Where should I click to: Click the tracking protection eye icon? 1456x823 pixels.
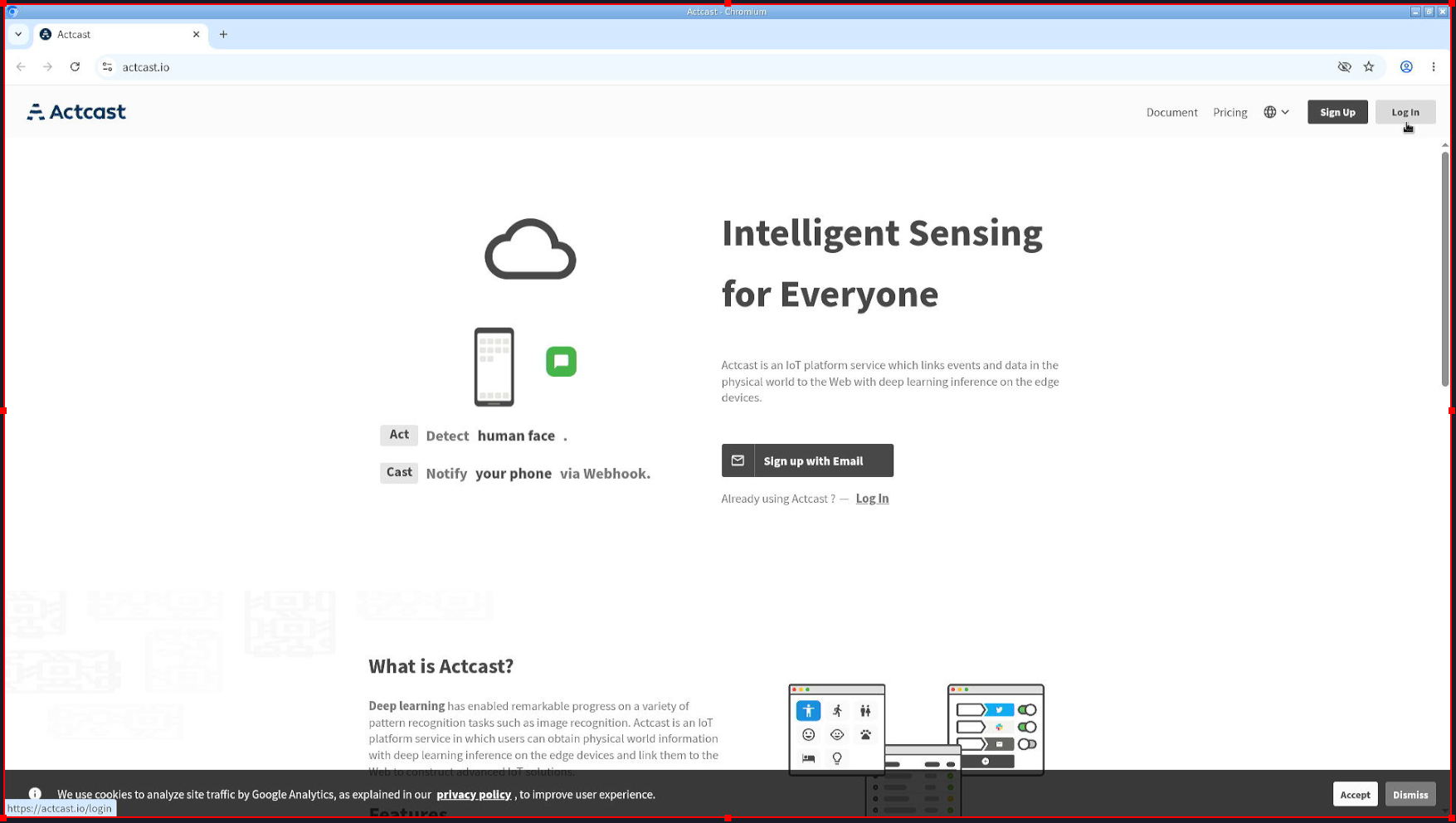pos(1344,67)
